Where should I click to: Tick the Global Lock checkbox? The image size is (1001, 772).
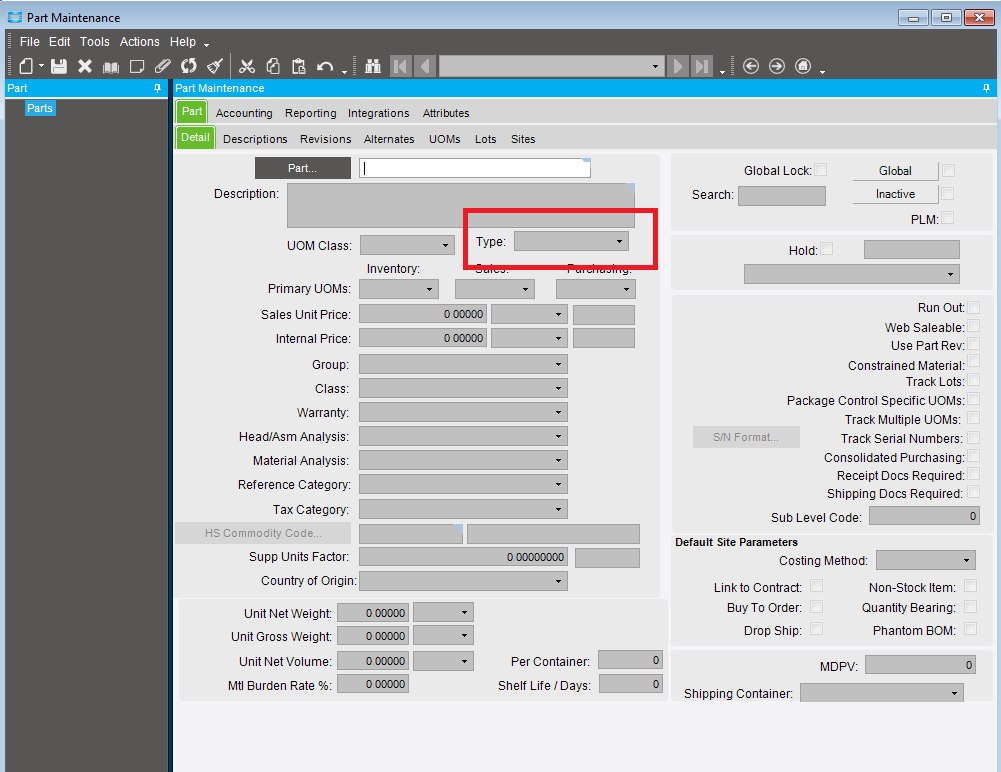[821, 170]
